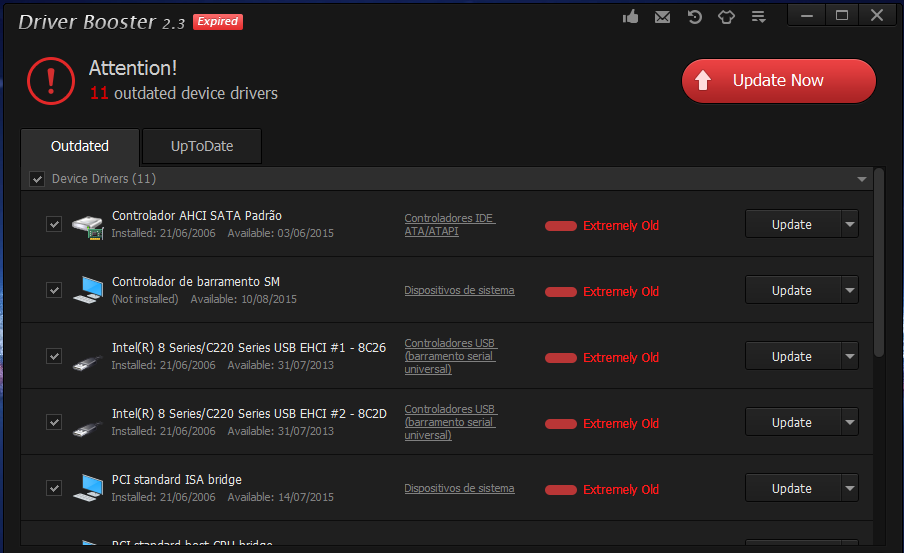Screen dimensions: 904x553
Task: Click the red age bar for barramento SM
Action: [x=561, y=292]
